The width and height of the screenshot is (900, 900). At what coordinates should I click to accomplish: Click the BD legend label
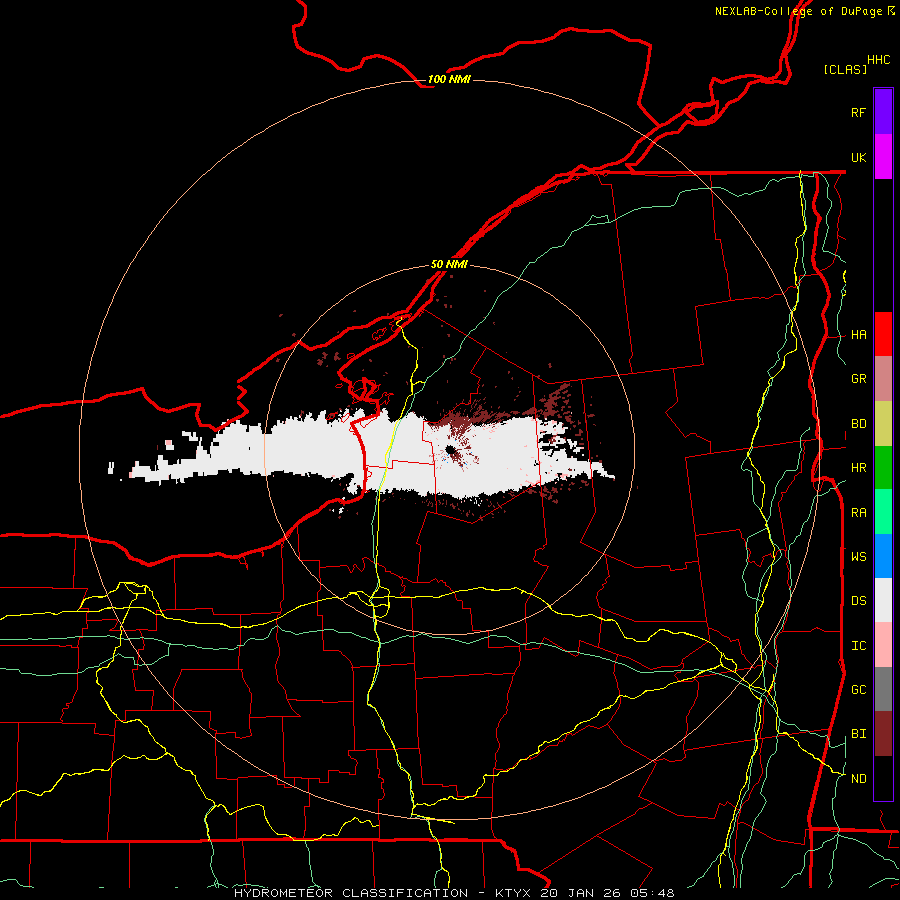pyautogui.click(x=858, y=424)
